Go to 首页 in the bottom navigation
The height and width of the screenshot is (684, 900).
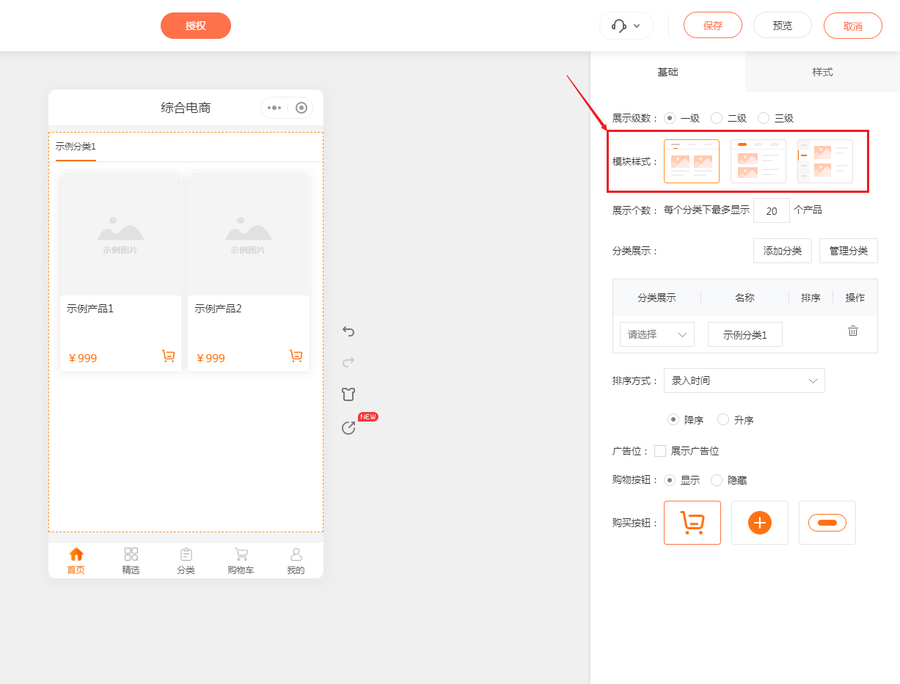76,561
